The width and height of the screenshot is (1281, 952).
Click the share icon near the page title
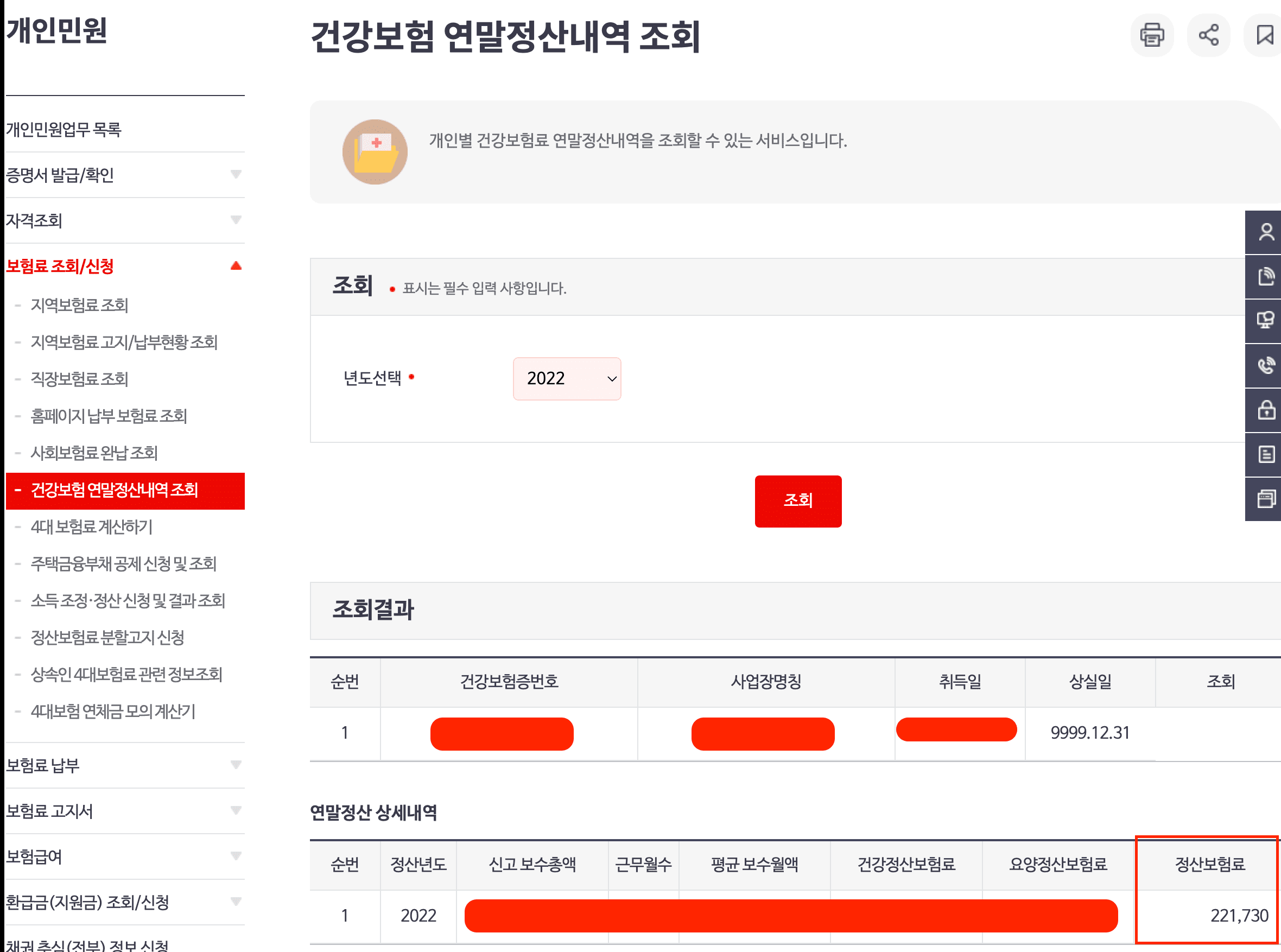(x=1208, y=35)
